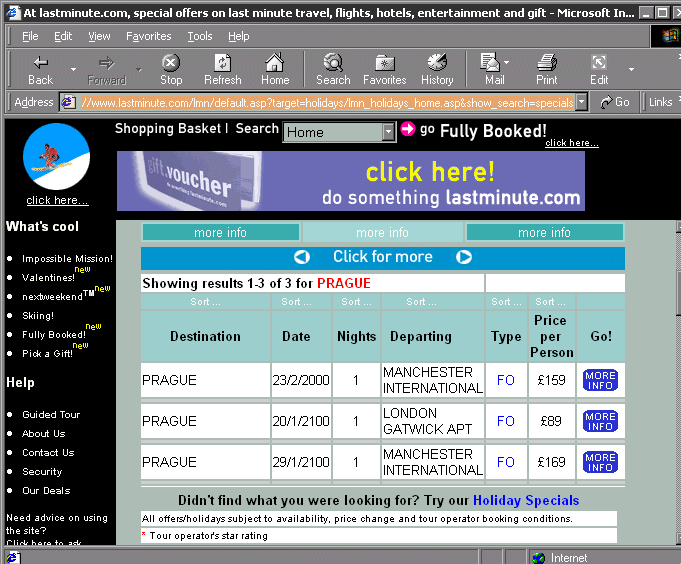Viewport: 681px width, 564px height.
Task: Click the middle more info tab
Action: (x=382, y=232)
